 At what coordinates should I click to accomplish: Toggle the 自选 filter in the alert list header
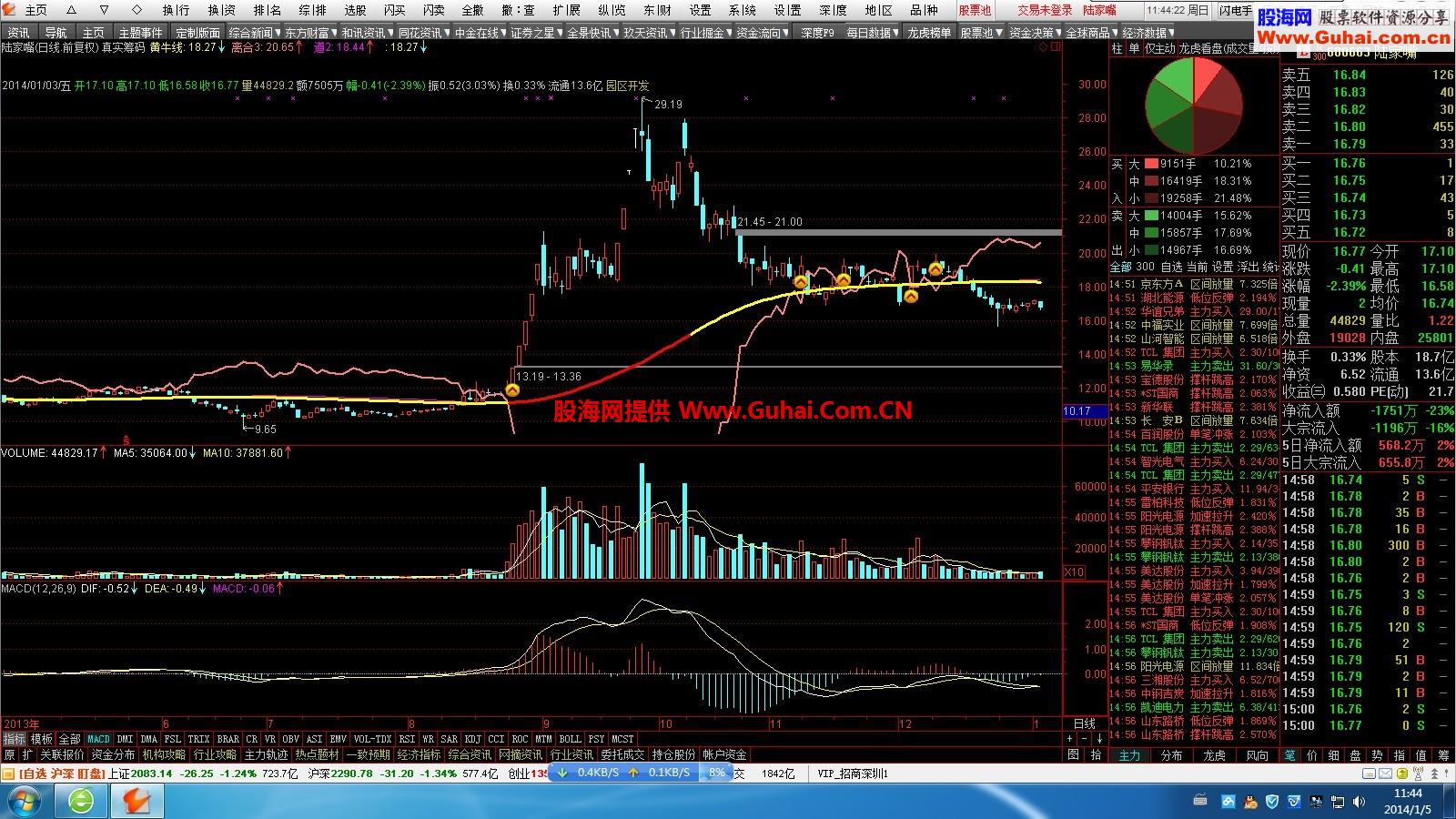click(x=1171, y=267)
